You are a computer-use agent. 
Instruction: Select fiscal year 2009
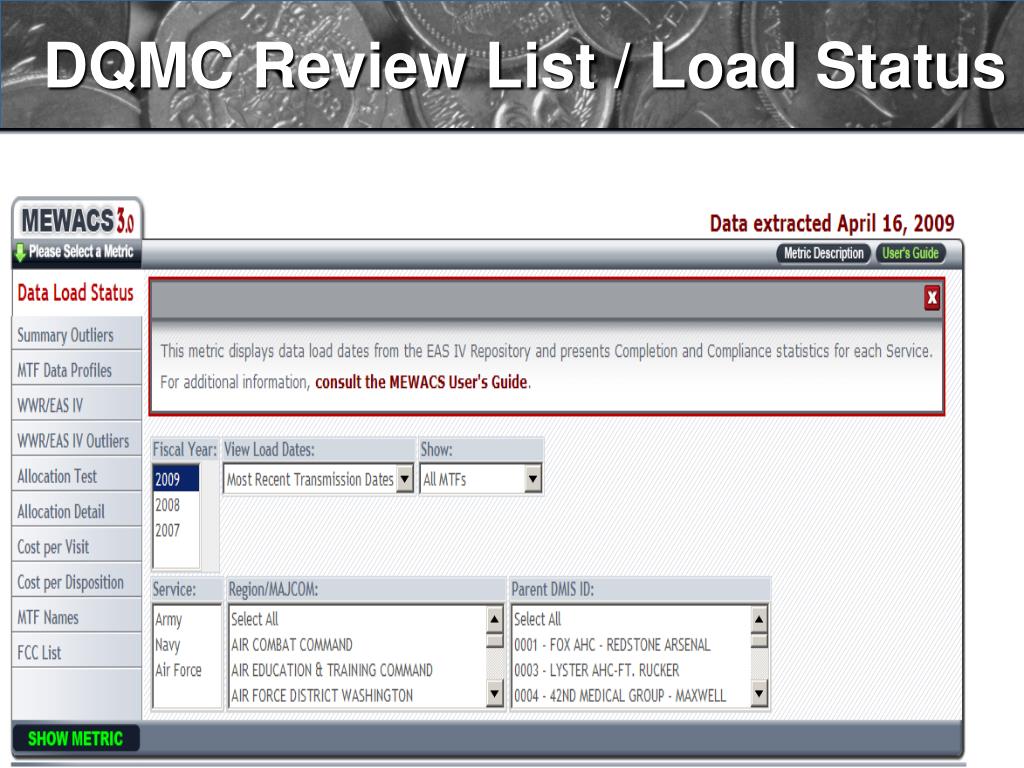coord(176,479)
